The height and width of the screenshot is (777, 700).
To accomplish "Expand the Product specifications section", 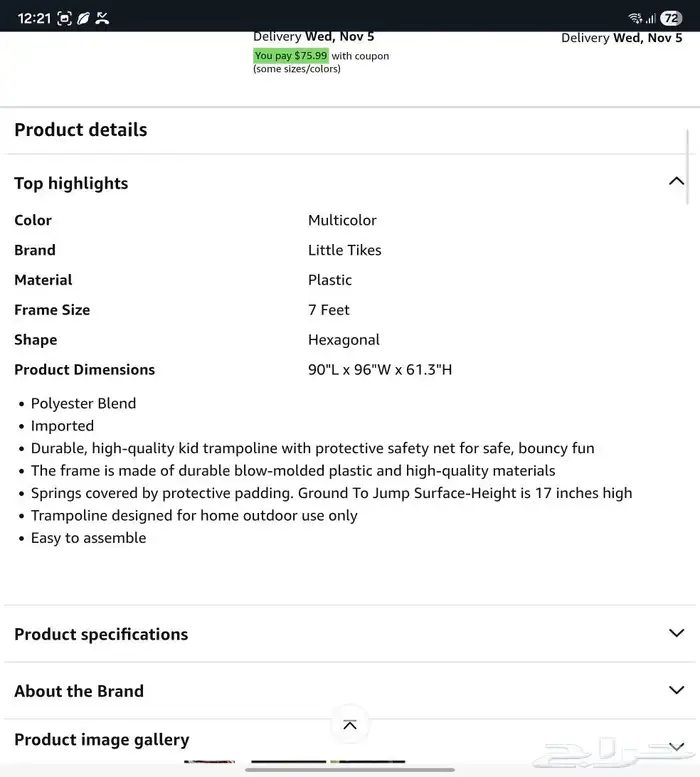I will point(676,633).
